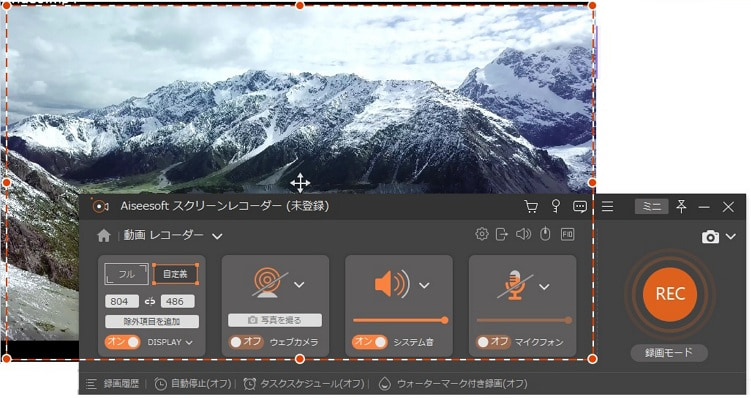Click the microphone icon
This screenshot has width=751, height=398.
coord(515,285)
